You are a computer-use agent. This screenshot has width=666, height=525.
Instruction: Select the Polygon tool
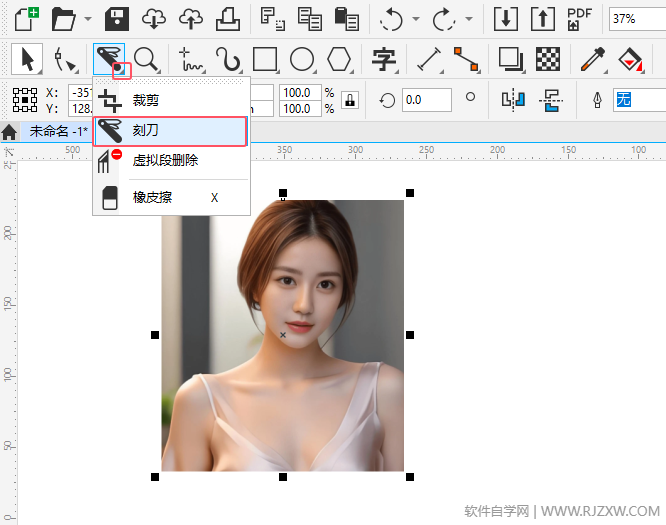coord(339,59)
